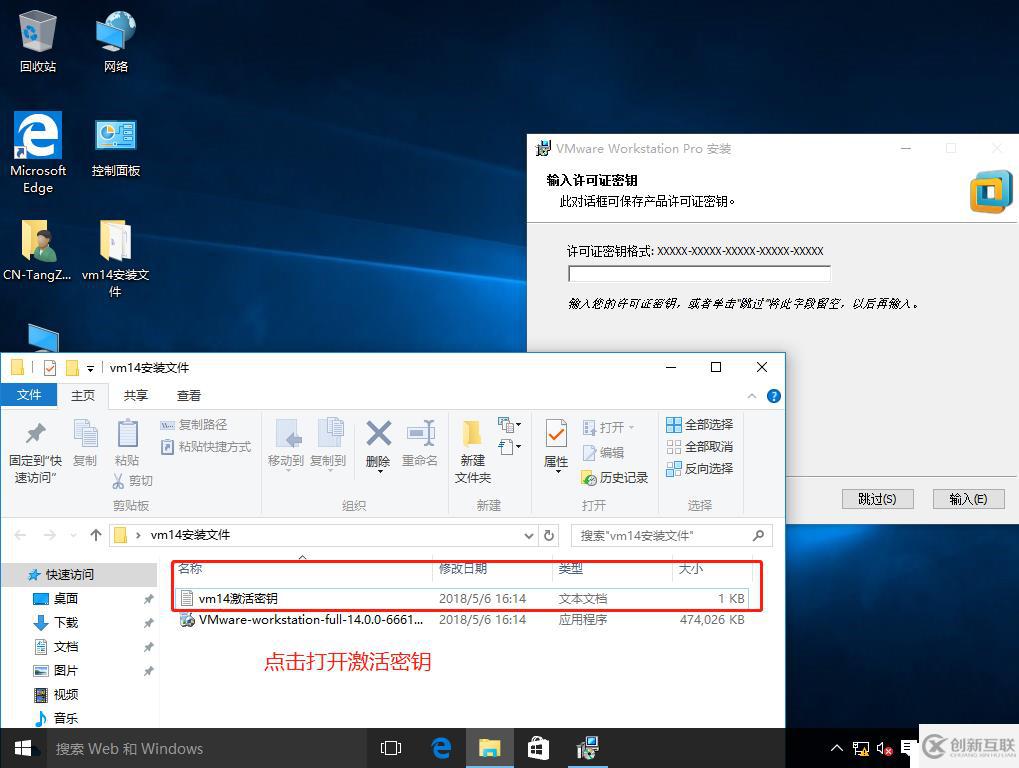Open the 文件 (File) menu tab
This screenshot has height=768, width=1019.
pyautogui.click(x=29, y=395)
